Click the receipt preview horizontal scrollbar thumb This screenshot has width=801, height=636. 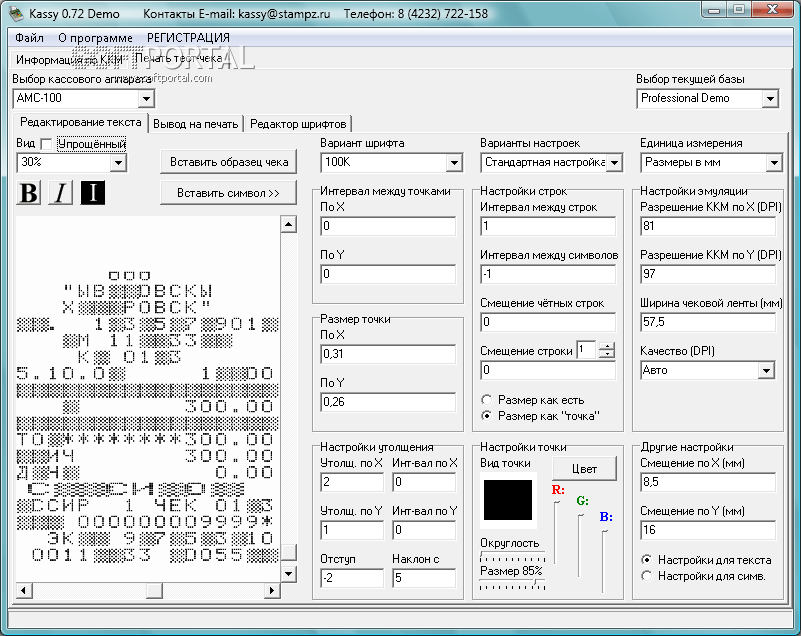point(154,591)
